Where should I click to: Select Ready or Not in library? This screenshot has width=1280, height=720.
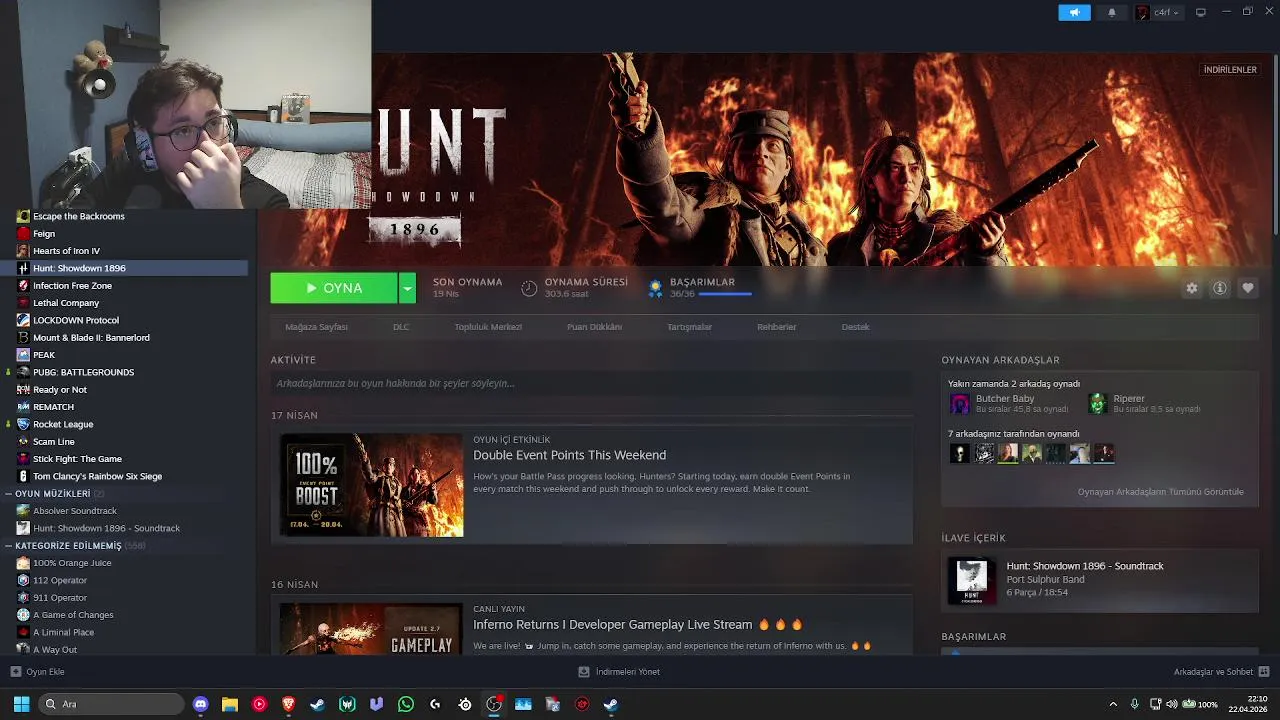pos(60,390)
